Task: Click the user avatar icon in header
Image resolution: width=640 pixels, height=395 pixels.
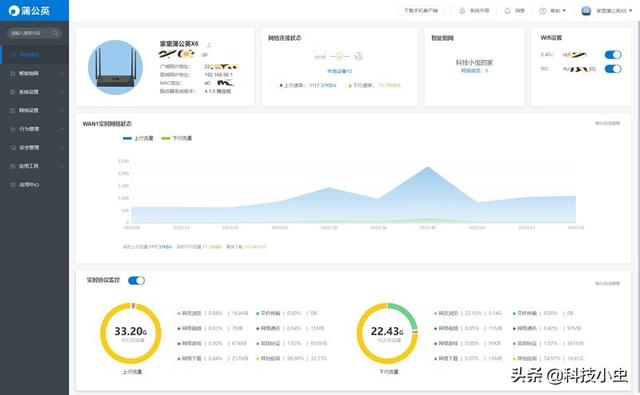Action: [x=586, y=11]
